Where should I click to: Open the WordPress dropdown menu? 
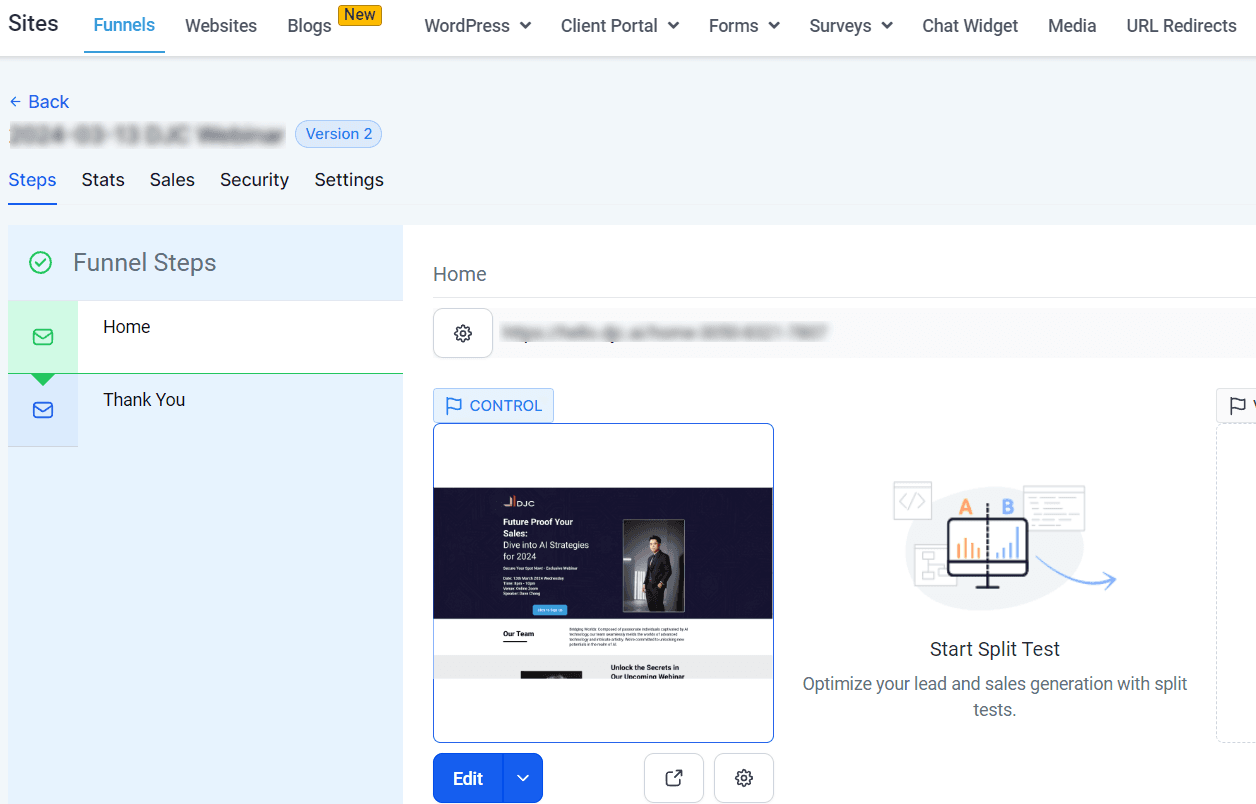(478, 26)
